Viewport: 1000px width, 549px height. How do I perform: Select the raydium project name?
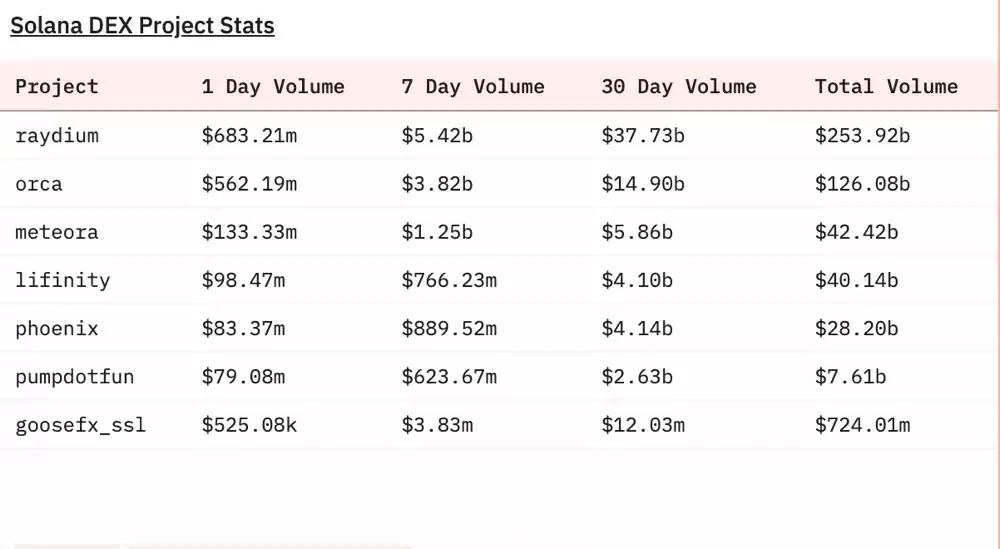click(x=57, y=135)
